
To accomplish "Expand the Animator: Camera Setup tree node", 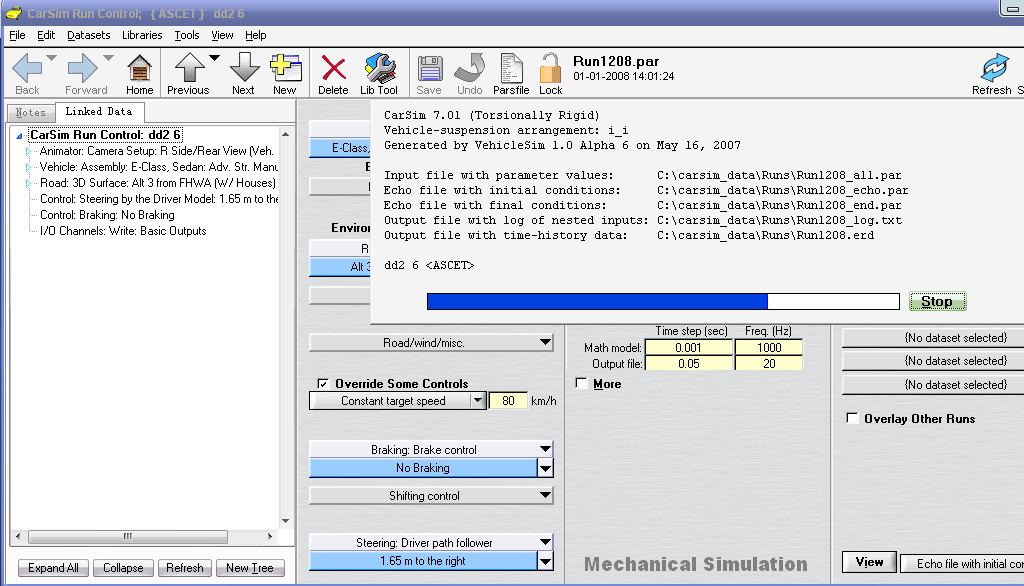I will 28,152.
